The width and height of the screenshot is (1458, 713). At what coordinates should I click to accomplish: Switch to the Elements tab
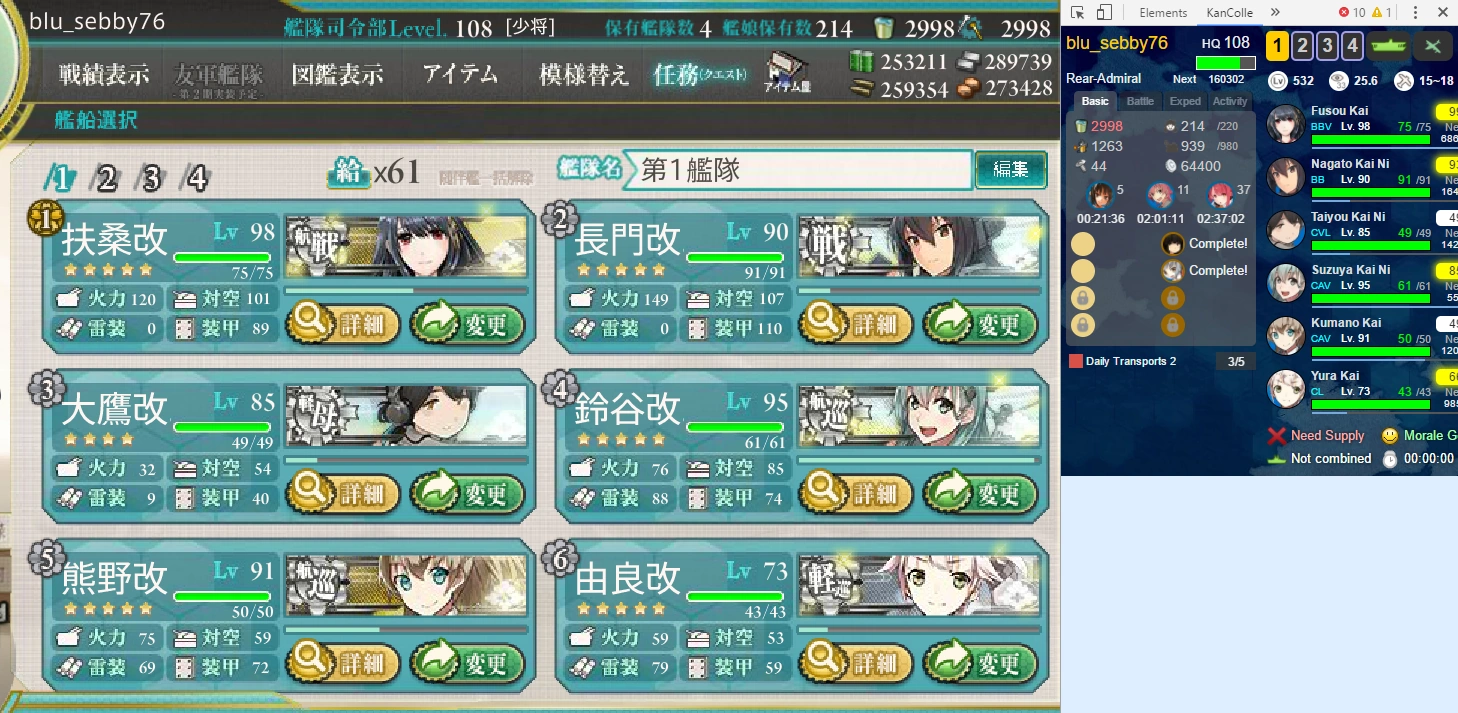point(1164,13)
